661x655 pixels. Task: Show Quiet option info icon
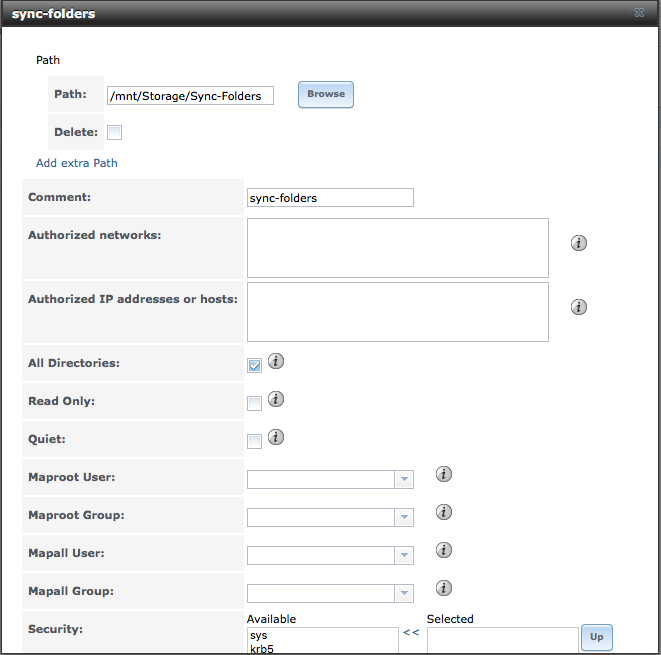276,437
